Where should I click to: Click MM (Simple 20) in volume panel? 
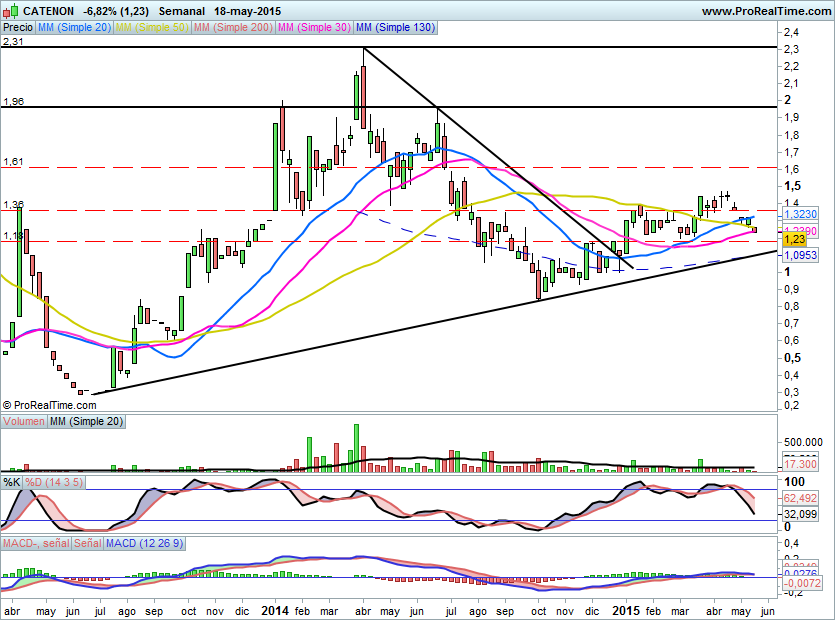[x=87, y=422]
